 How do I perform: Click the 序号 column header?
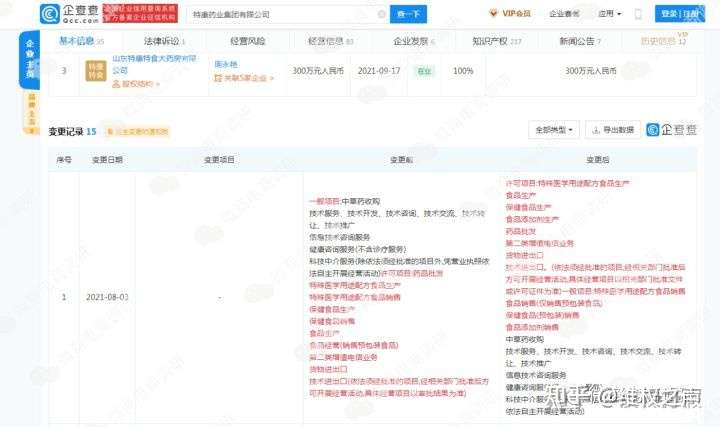[64, 160]
